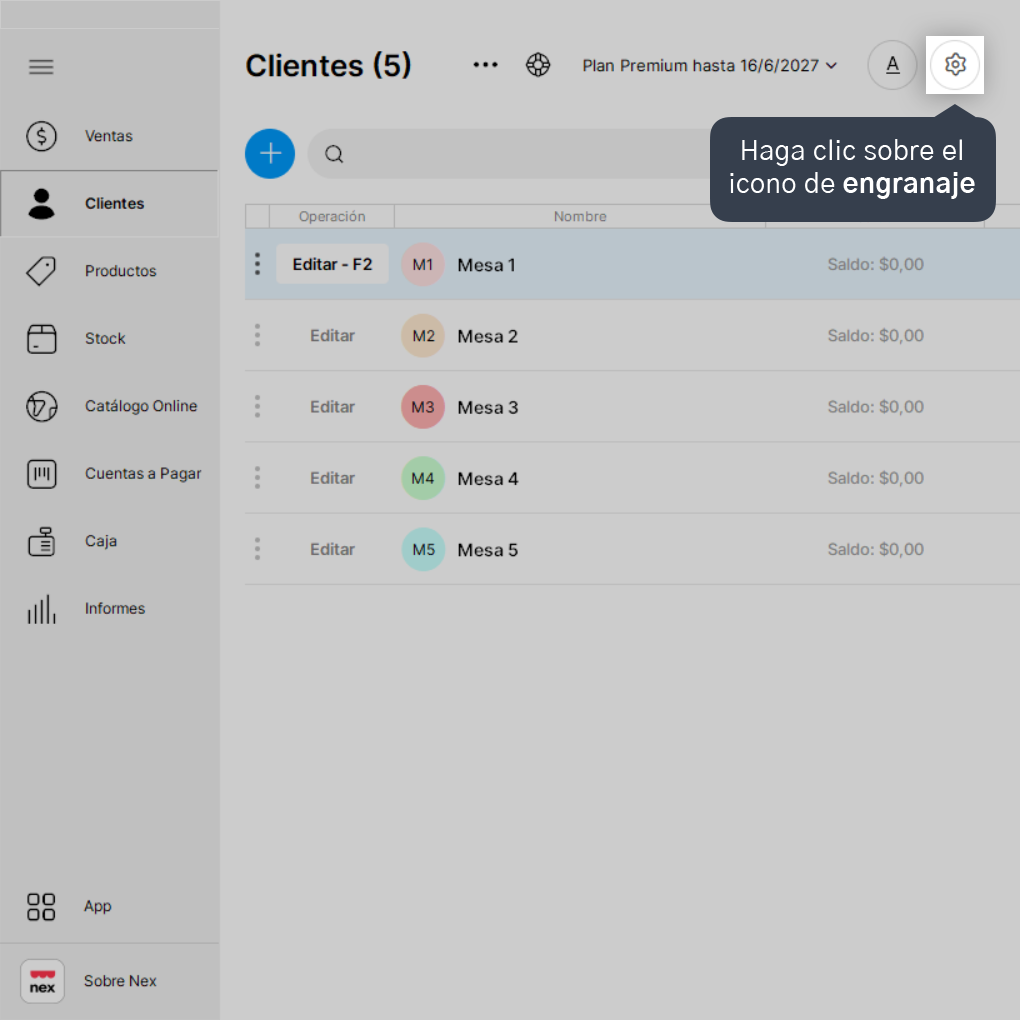Click Editar for Mesa 4
Image resolution: width=1020 pixels, height=1020 pixels.
click(332, 478)
